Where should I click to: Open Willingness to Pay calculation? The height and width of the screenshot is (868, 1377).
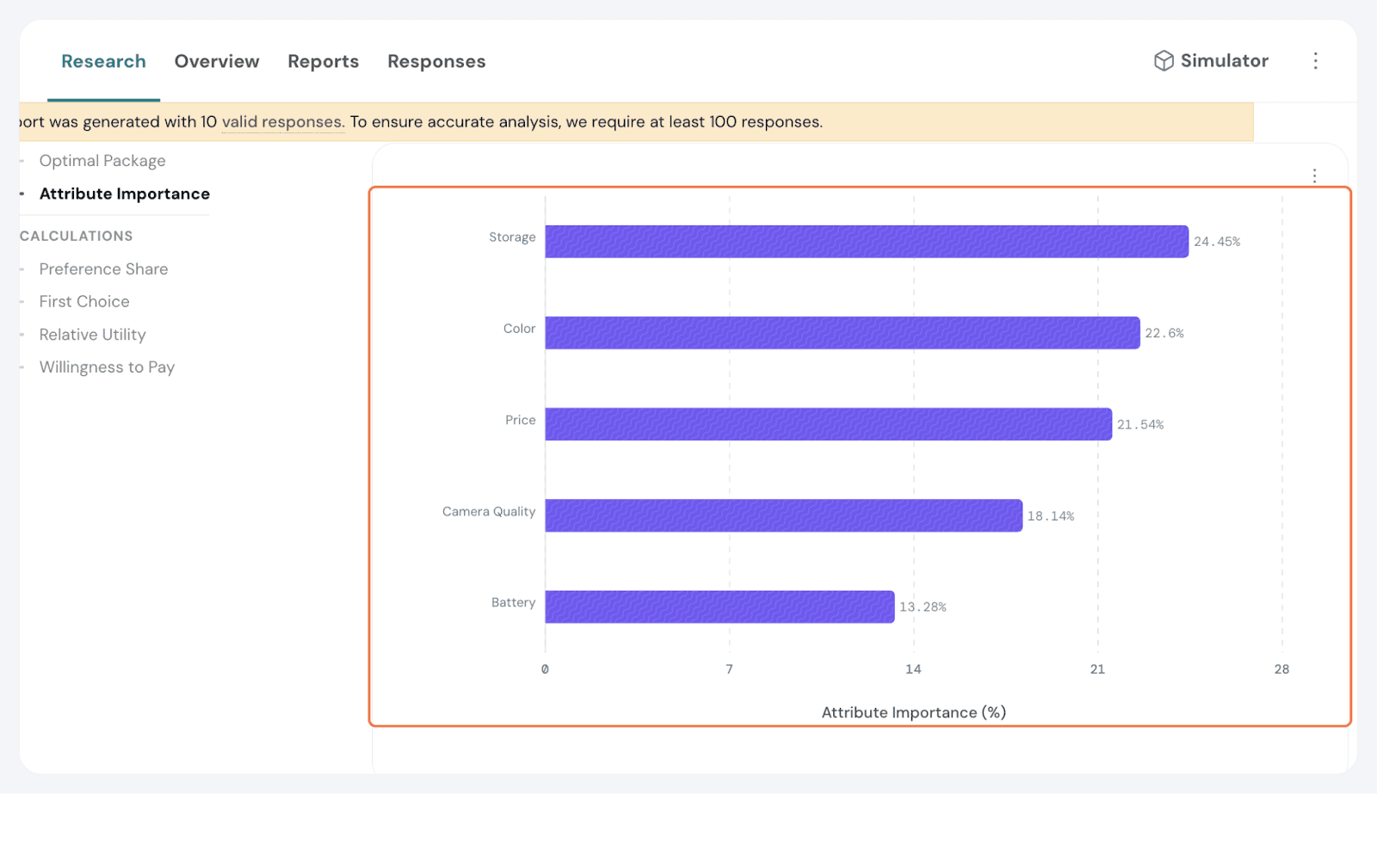pos(107,367)
